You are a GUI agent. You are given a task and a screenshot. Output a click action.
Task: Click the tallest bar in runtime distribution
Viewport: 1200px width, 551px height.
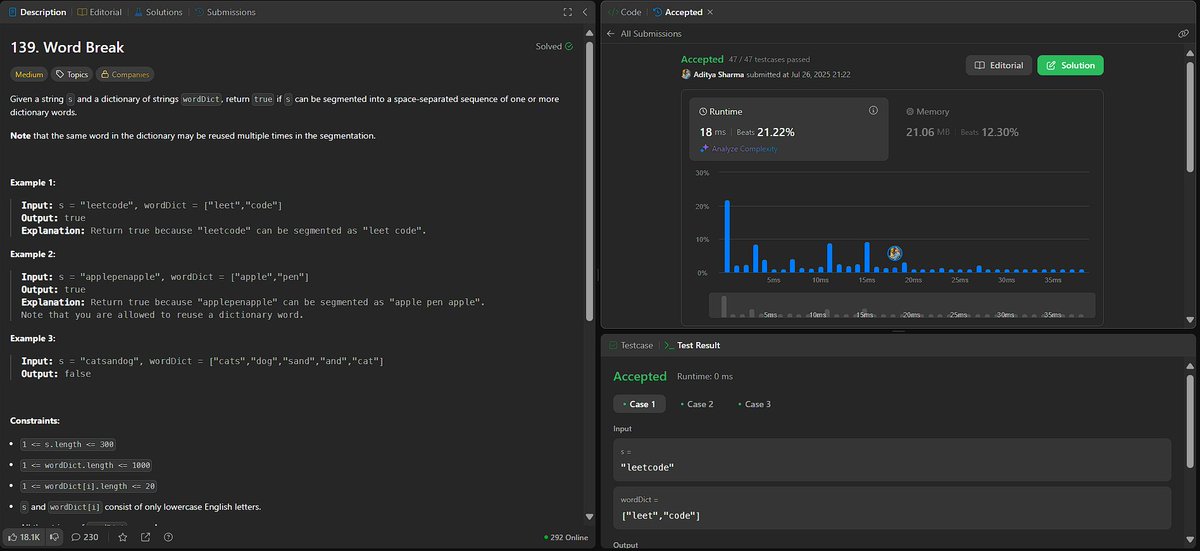(x=727, y=237)
